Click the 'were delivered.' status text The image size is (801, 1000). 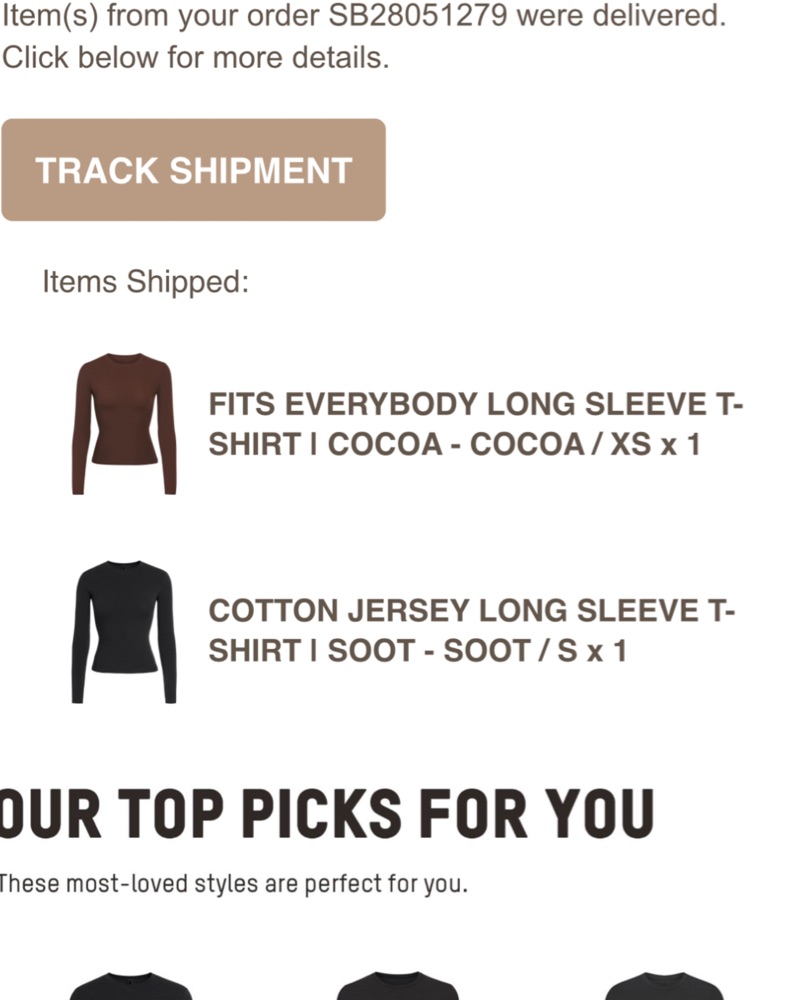[621, 16]
